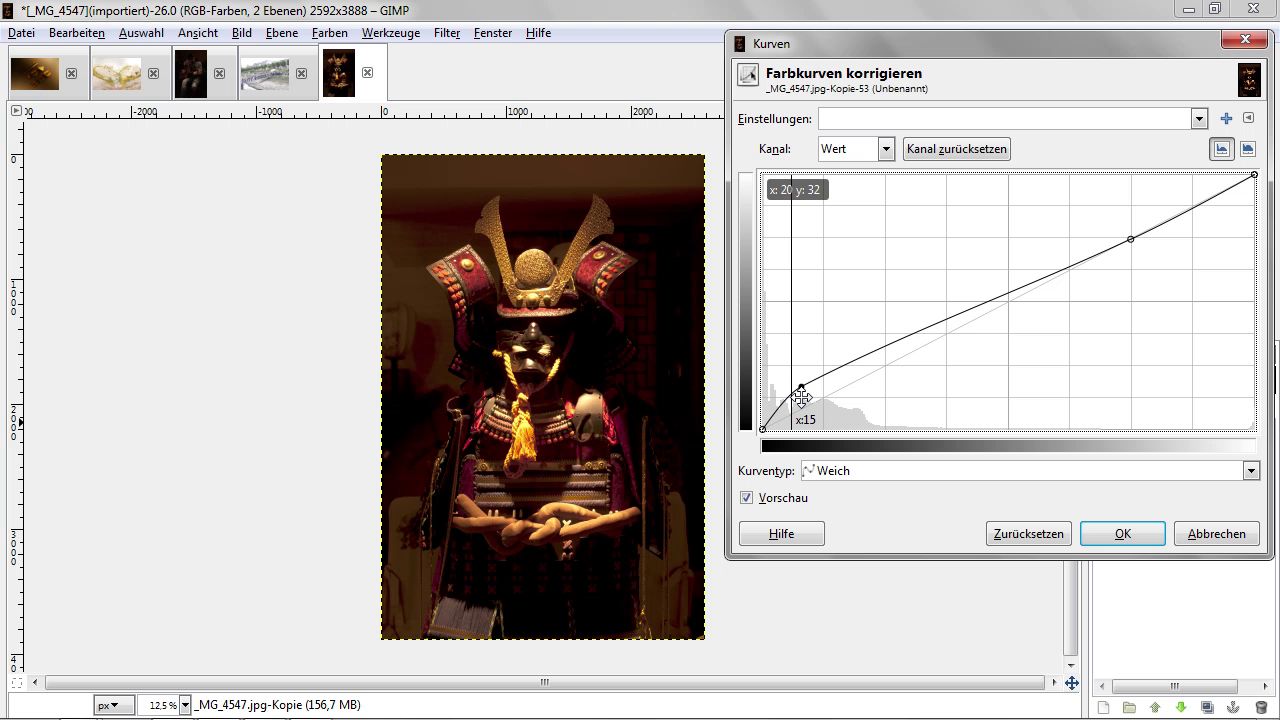The image size is (1280, 720).
Task: Click the Kanal zurücksetzen button
Action: [x=956, y=149]
